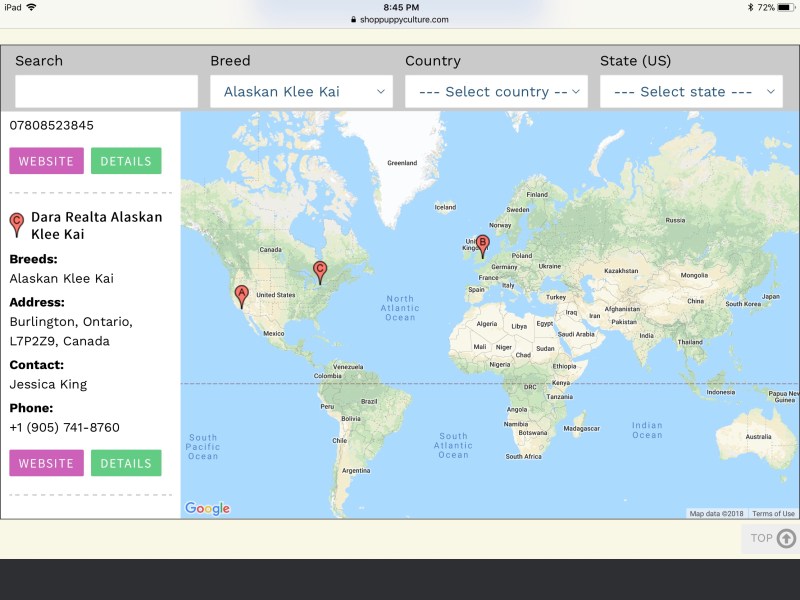The height and width of the screenshot is (600, 800).
Task: Click map marker B over the United Kingdom
Action: [x=482, y=244]
